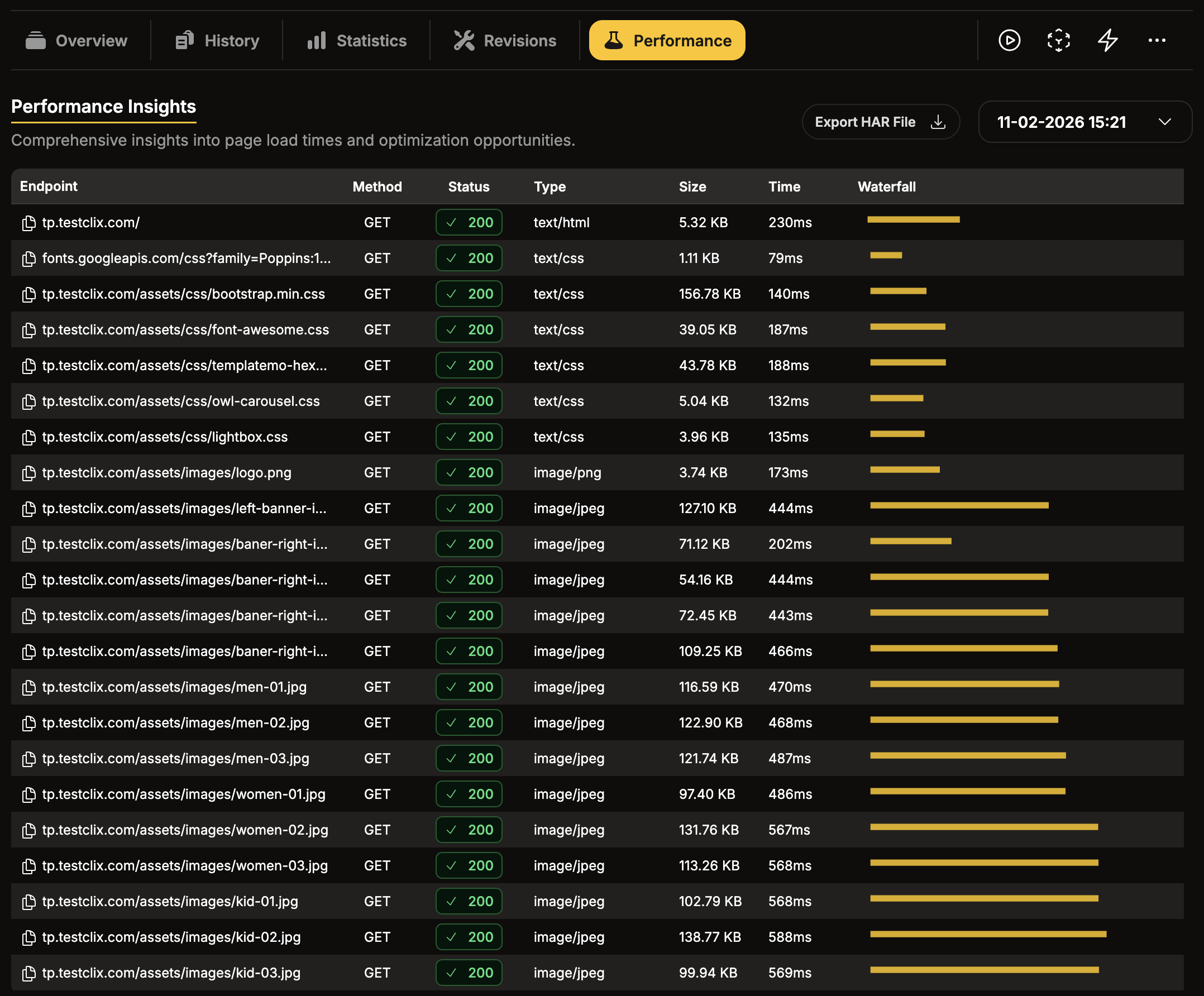Image resolution: width=1204 pixels, height=996 pixels.
Task: Click copy icon for logo.png row
Action: 28,473
